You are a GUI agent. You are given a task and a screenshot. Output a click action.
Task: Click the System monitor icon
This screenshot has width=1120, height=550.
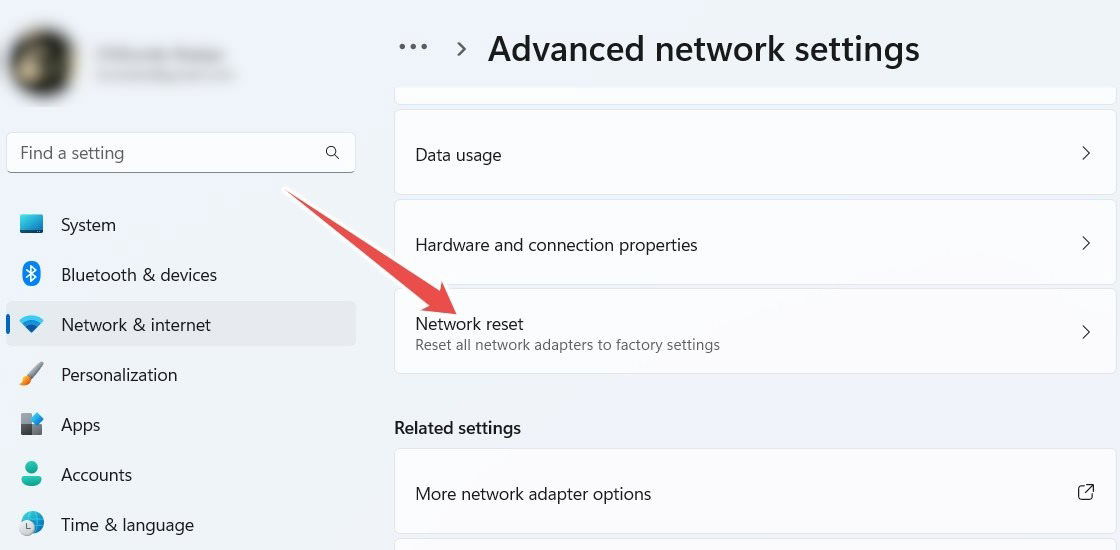31,224
